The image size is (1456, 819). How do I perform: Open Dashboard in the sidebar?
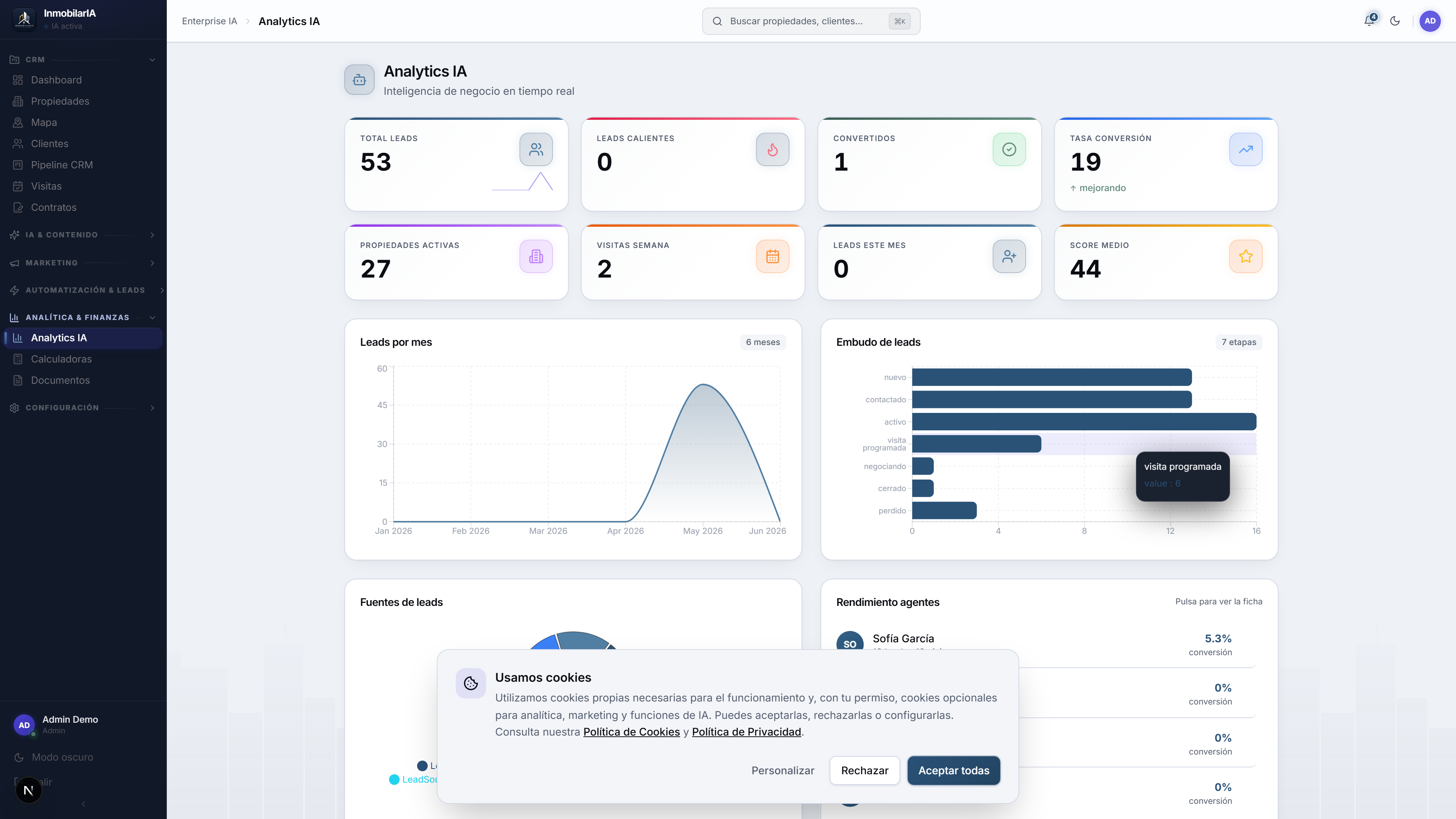(83, 80)
